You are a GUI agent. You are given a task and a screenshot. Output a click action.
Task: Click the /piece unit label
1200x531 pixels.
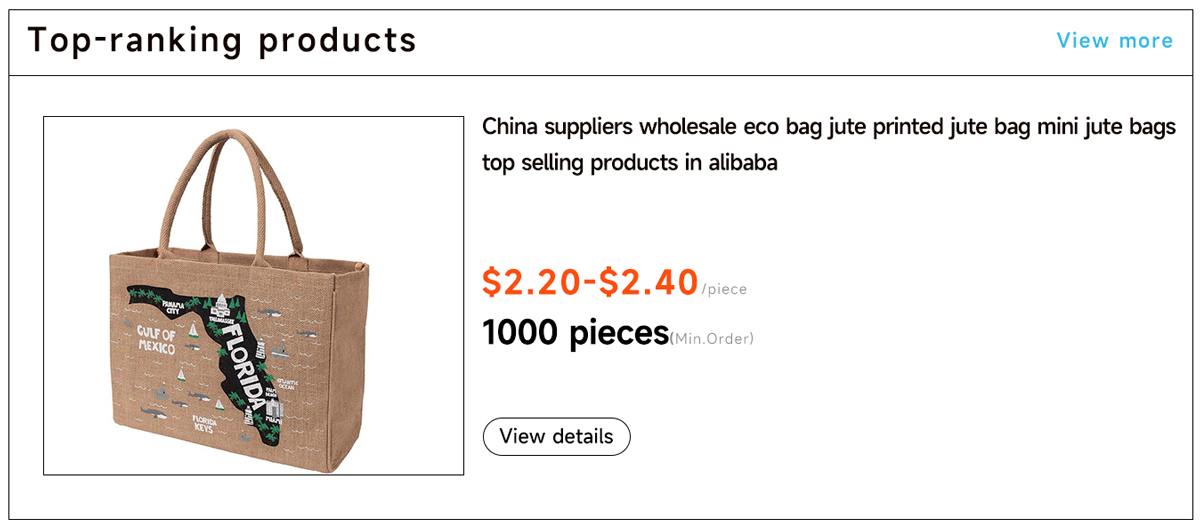(724, 290)
